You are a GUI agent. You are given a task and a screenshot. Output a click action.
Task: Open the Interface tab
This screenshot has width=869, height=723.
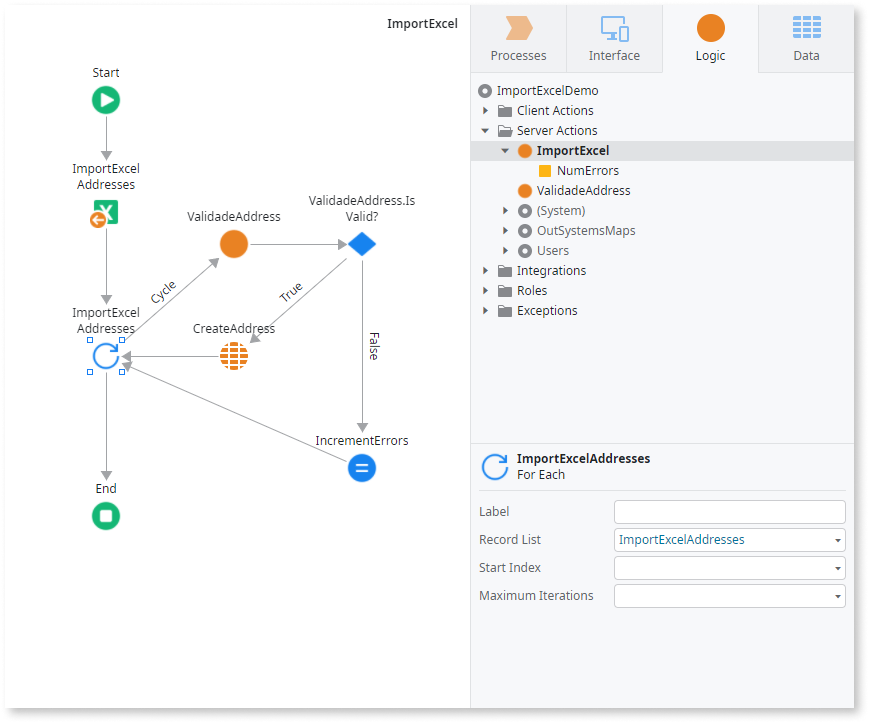(x=614, y=38)
